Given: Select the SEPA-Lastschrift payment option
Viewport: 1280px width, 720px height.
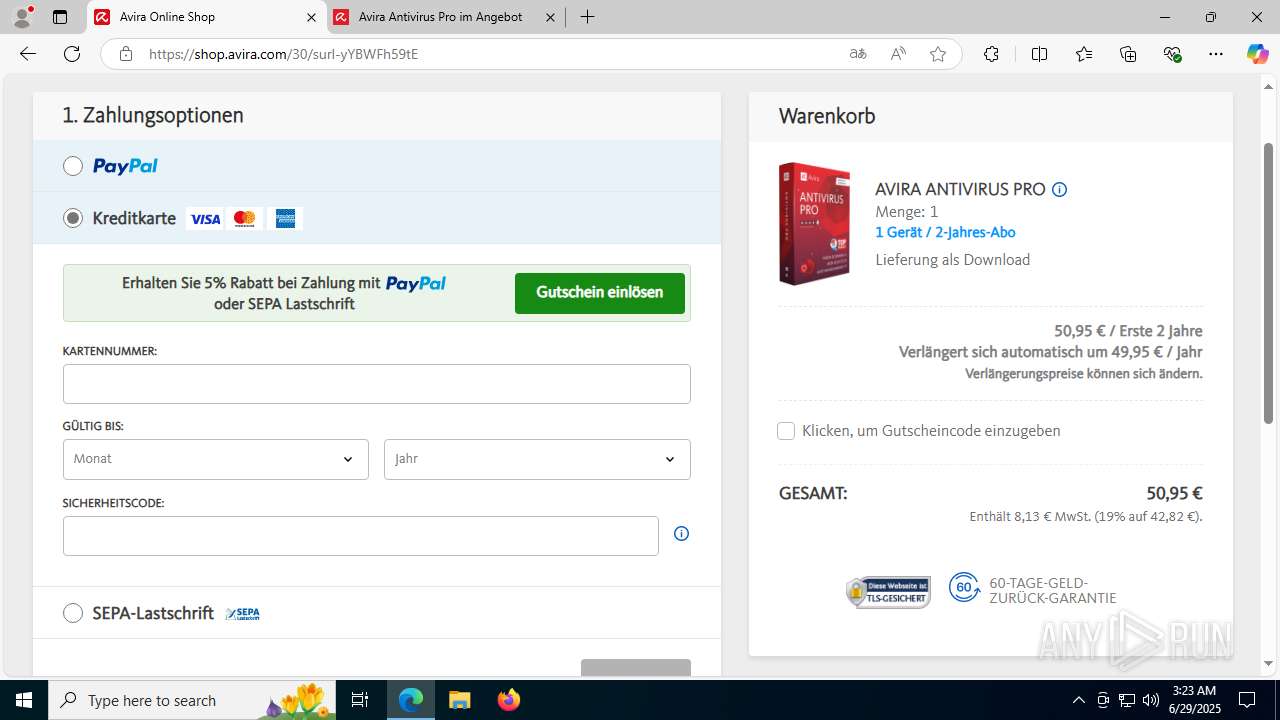Looking at the screenshot, I should pos(73,613).
